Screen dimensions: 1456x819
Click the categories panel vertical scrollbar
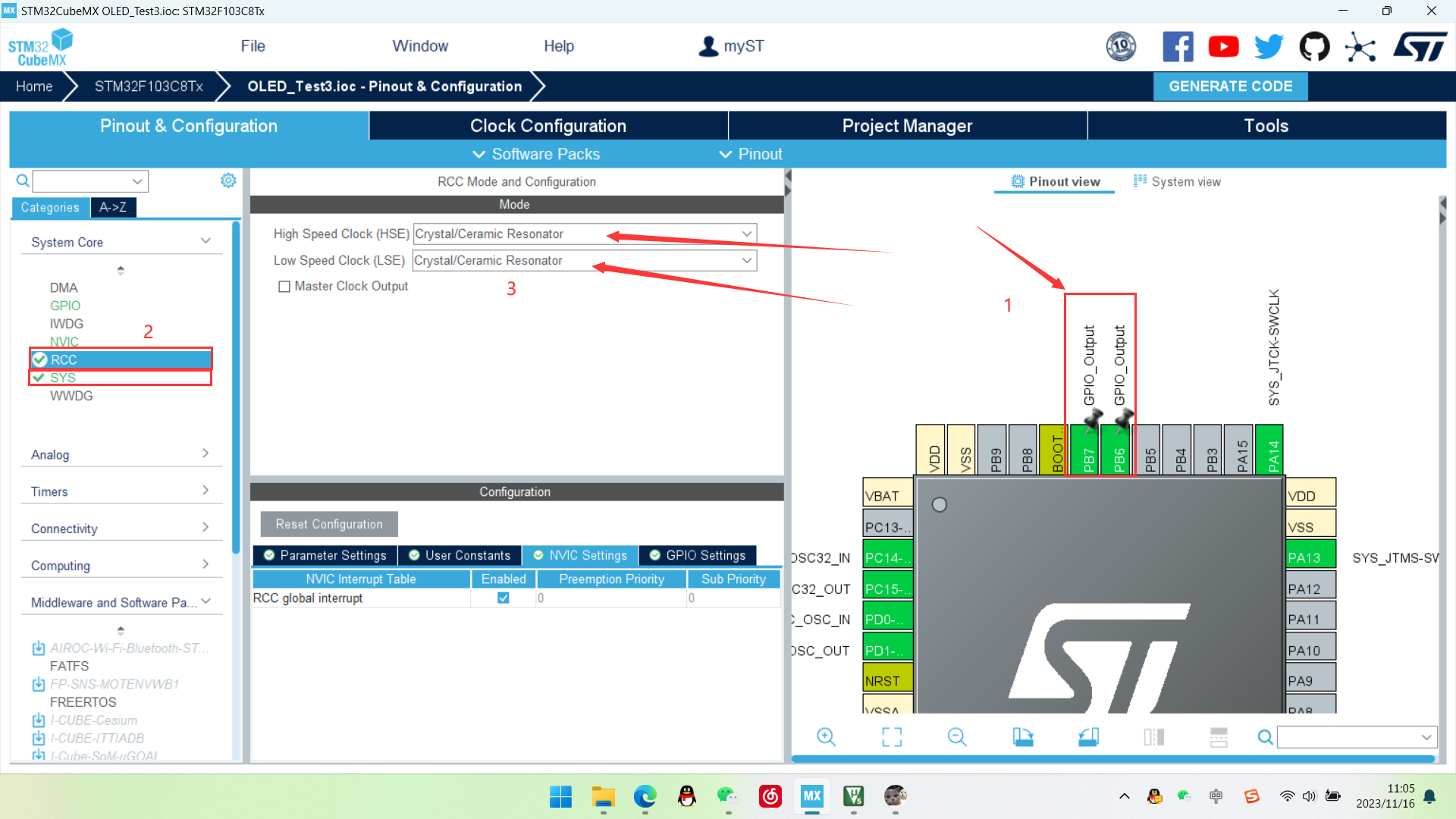[x=236, y=387]
